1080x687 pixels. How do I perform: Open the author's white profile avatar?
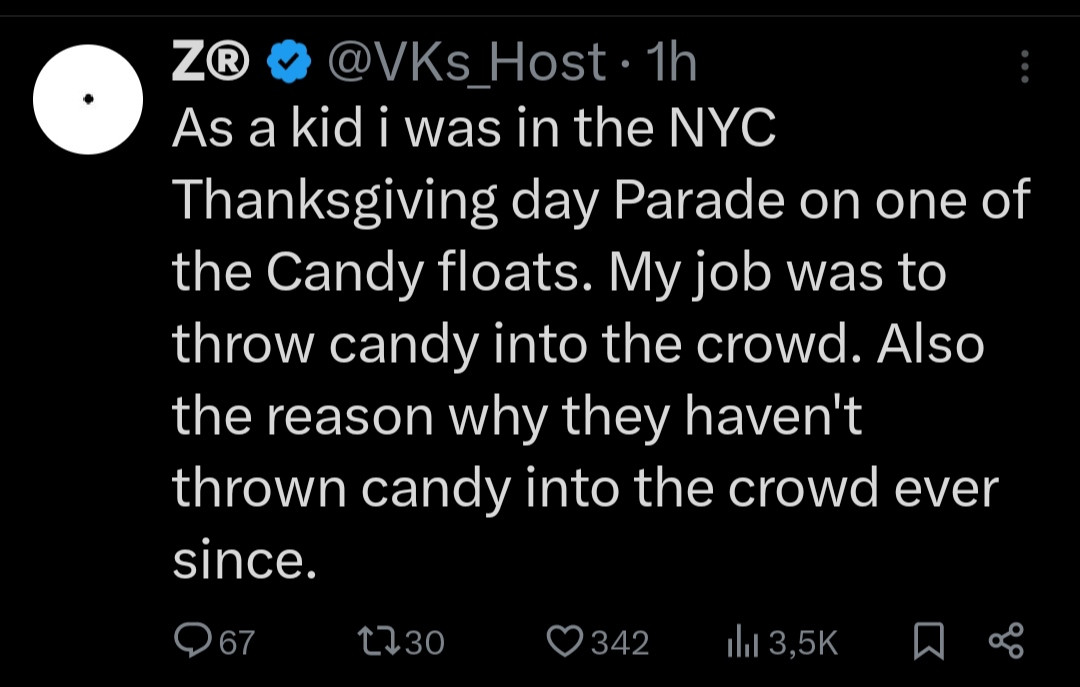pyautogui.click(x=88, y=99)
